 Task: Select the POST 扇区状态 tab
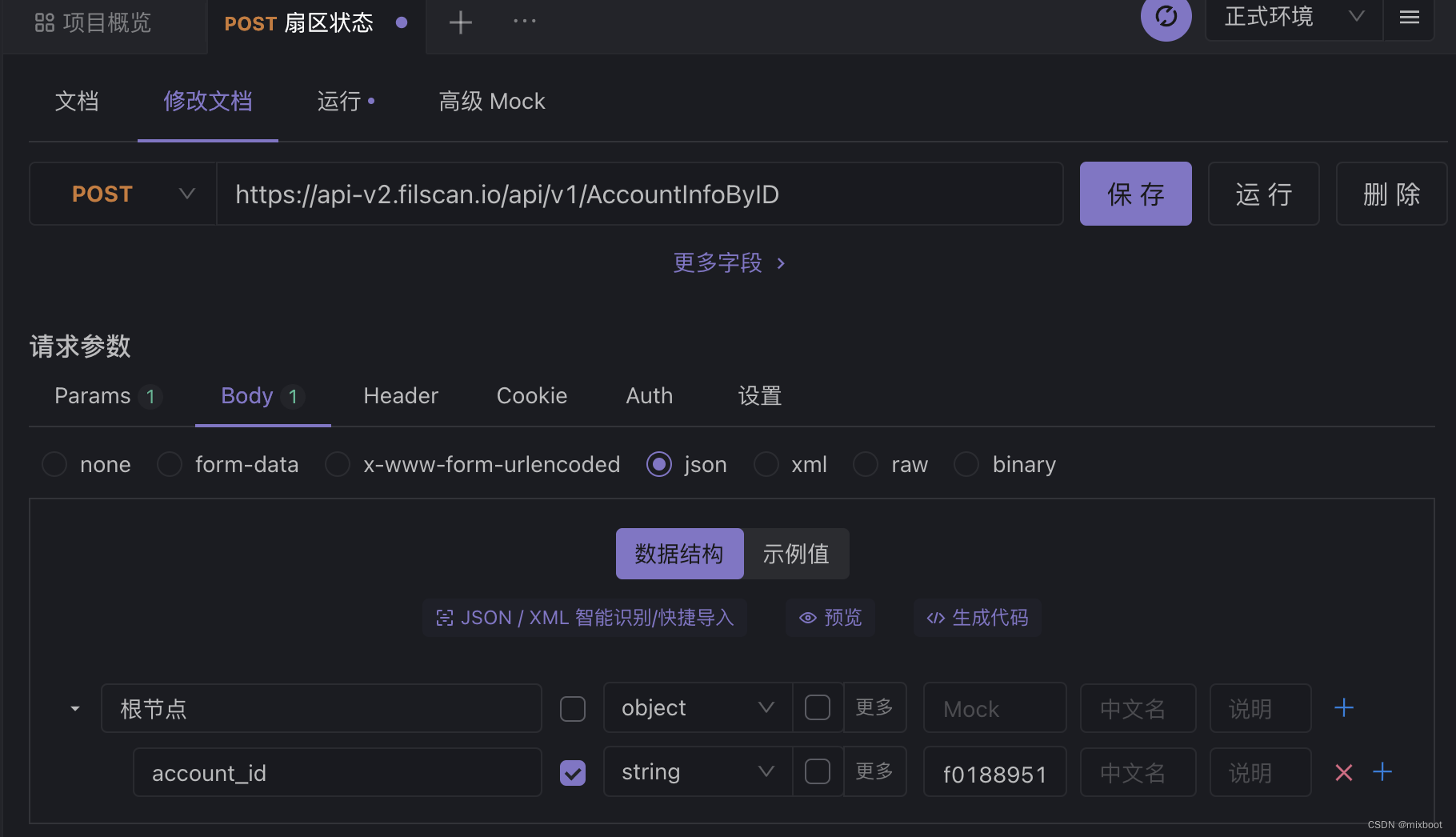(x=316, y=23)
